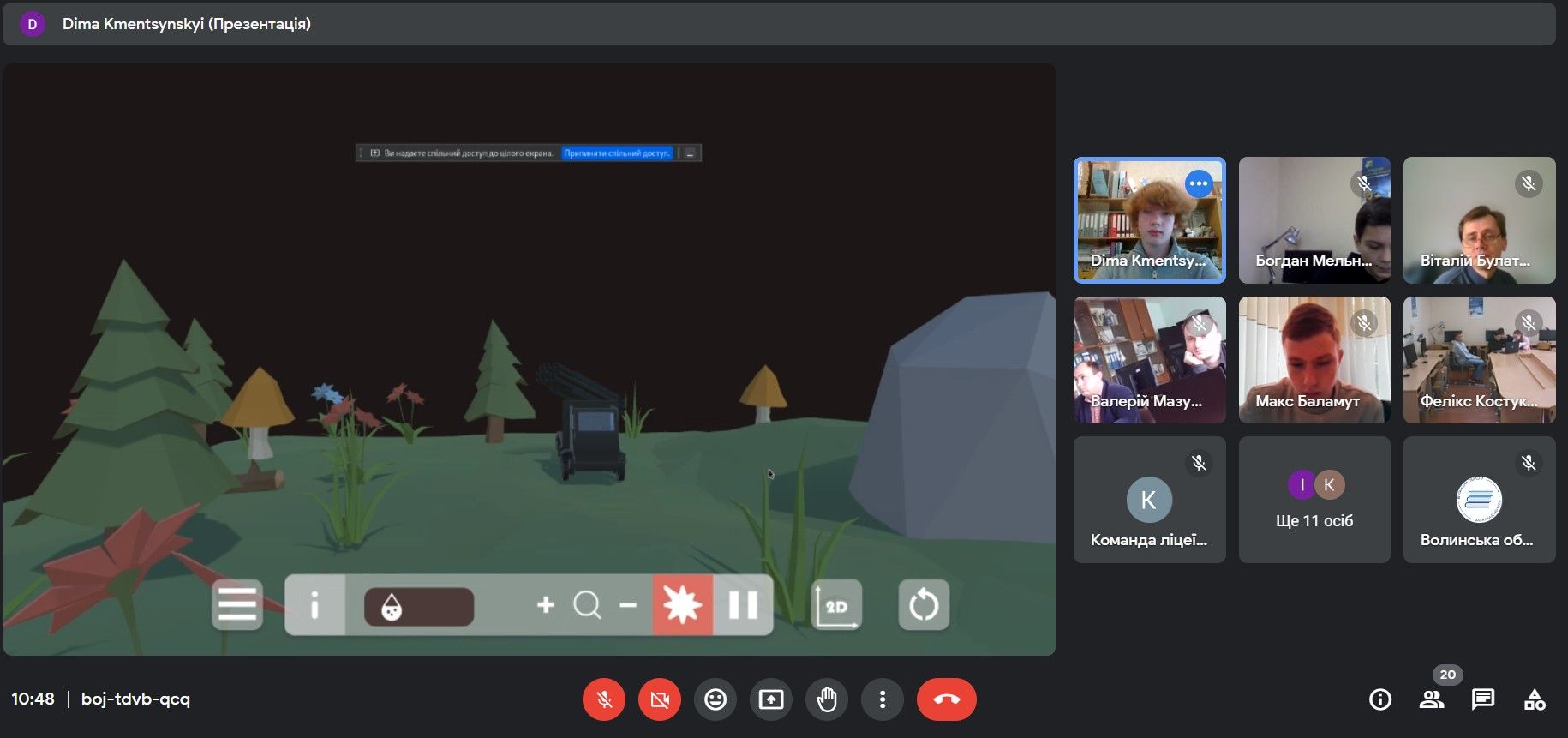Open options on Dima Kmentsynskyi's tile
Image resolution: width=1568 pixels, height=738 pixels.
(x=1198, y=183)
